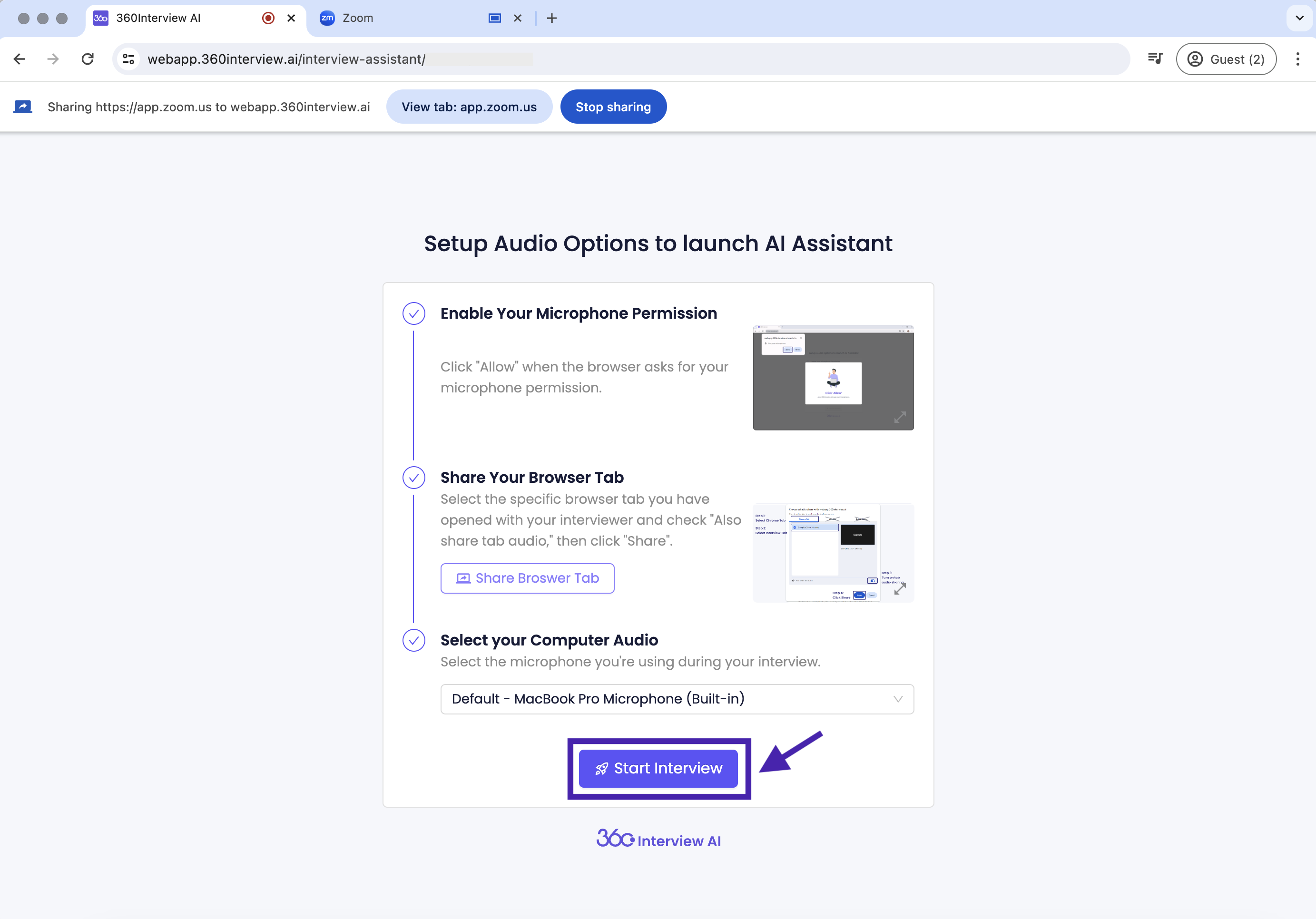Image resolution: width=1316 pixels, height=919 pixels.
Task: Expand the tab search dropdown
Action: click(x=1300, y=19)
